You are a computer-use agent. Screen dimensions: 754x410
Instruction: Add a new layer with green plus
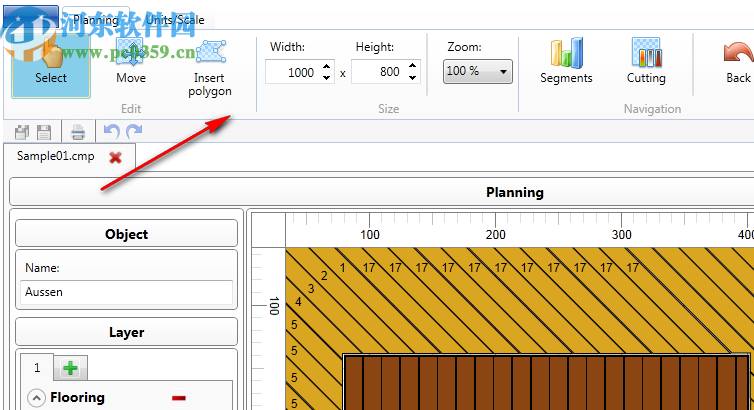pos(70,368)
